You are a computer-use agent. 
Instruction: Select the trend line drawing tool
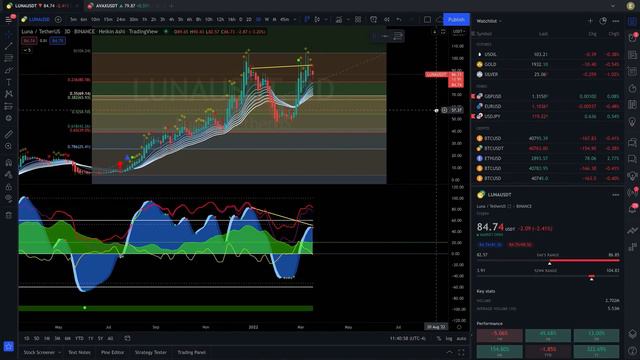[9, 46]
